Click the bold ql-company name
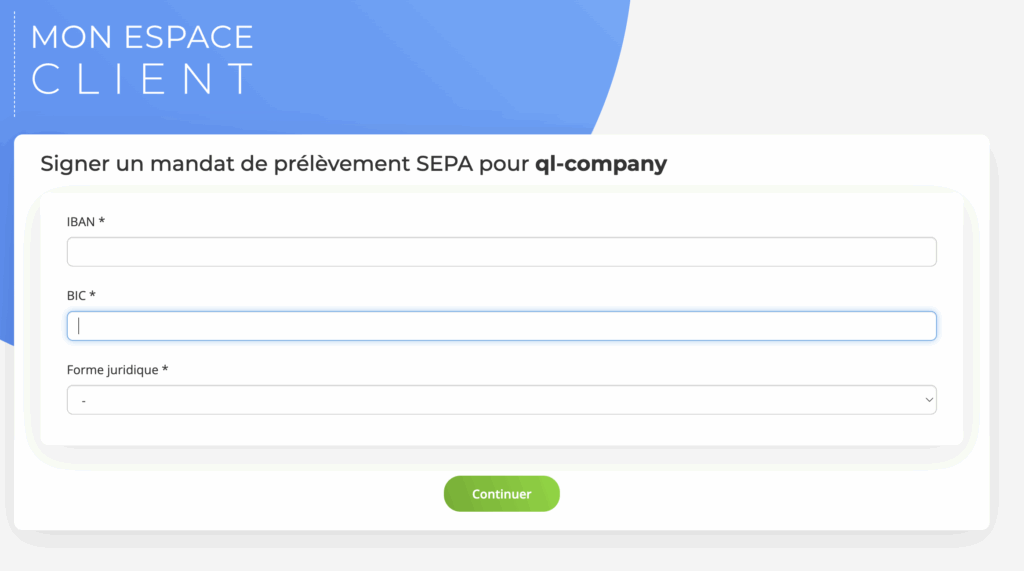 coord(600,164)
